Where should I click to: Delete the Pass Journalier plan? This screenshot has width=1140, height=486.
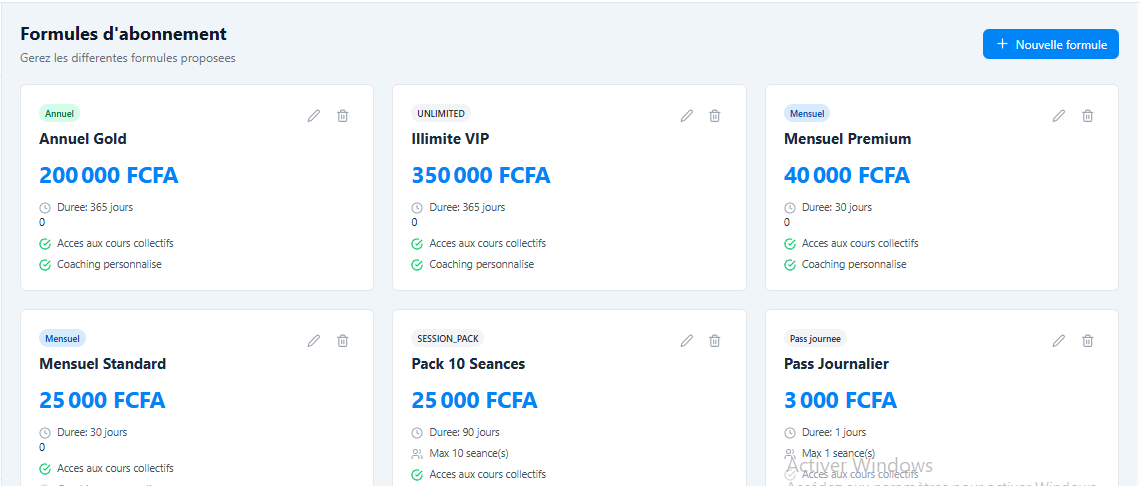click(x=1088, y=340)
